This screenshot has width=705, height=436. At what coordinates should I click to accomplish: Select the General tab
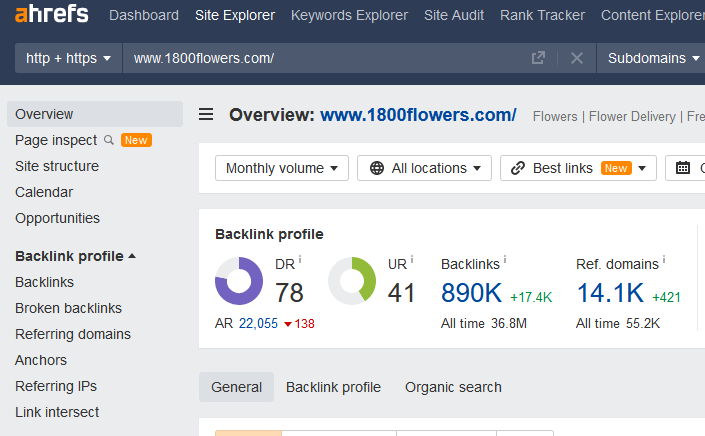coord(236,387)
